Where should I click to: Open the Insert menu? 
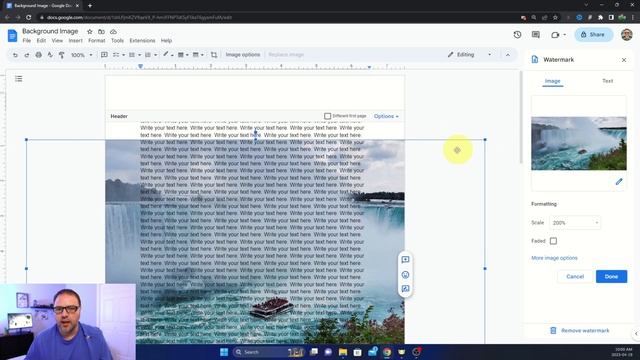tap(76, 41)
